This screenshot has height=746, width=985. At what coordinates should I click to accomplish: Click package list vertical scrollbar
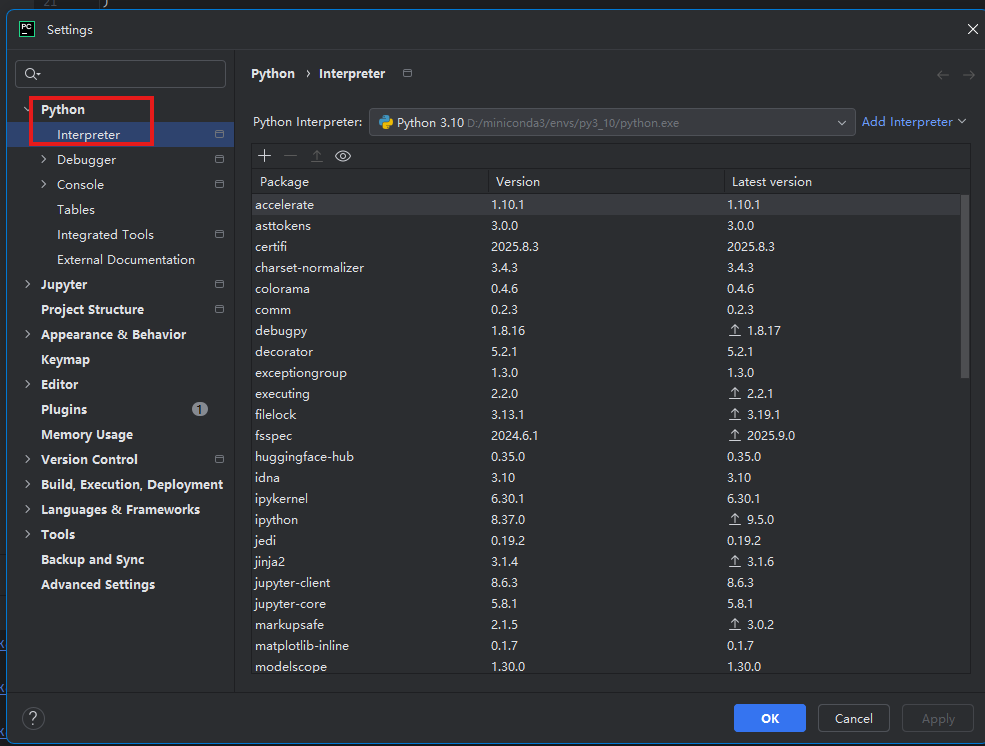(x=965, y=286)
